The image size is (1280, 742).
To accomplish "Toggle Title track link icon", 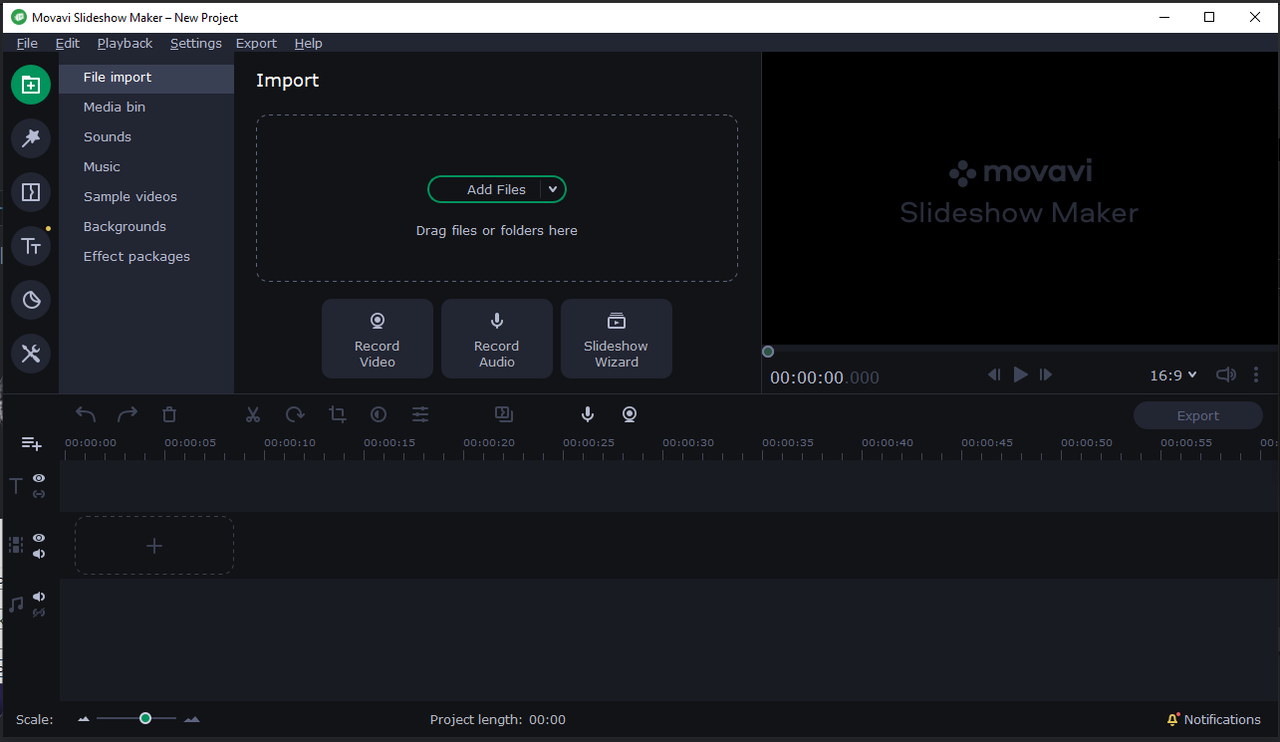I will 39,494.
